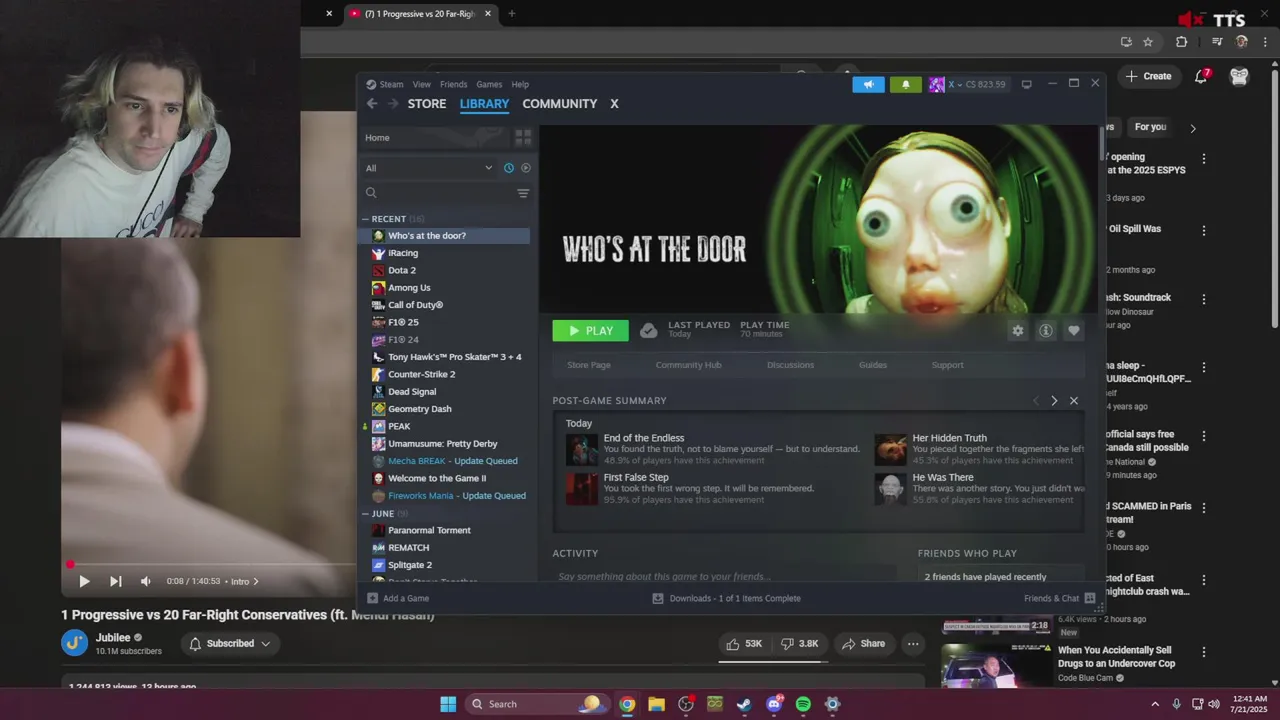The height and width of the screenshot is (720, 1280).
Task: Open advanced library filter options icon
Action: click(x=523, y=193)
